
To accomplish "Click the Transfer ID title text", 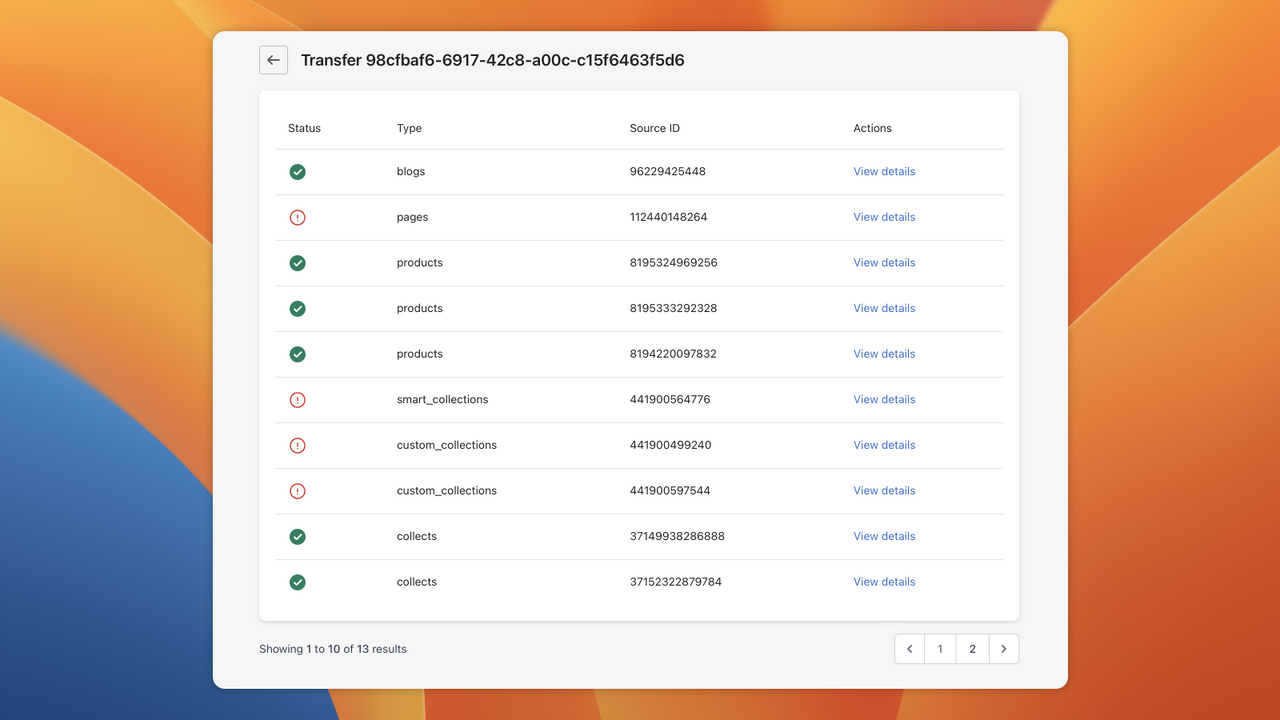I will tap(493, 60).
